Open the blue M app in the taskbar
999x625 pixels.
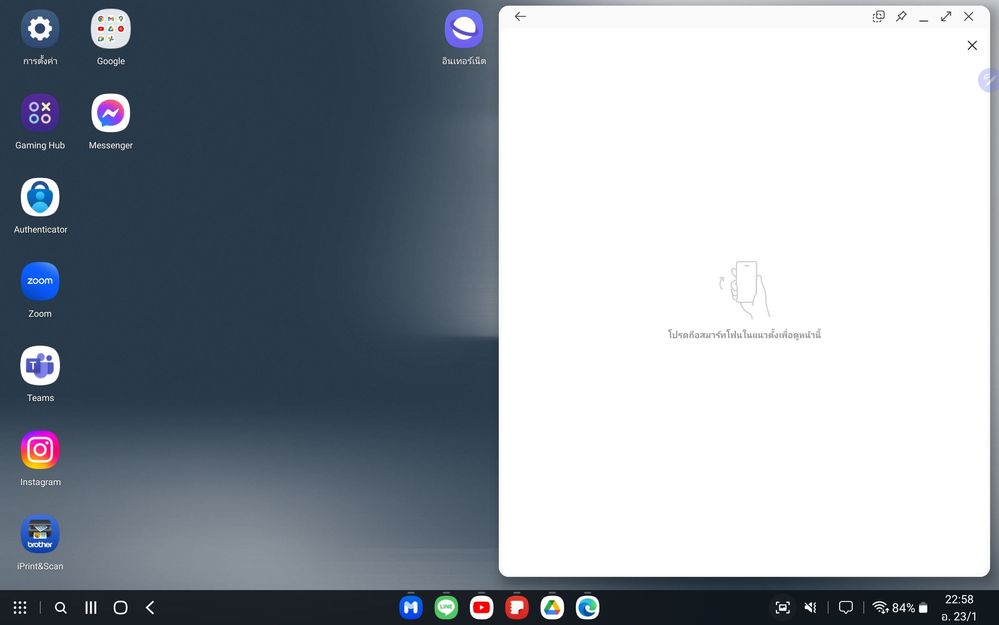point(411,608)
